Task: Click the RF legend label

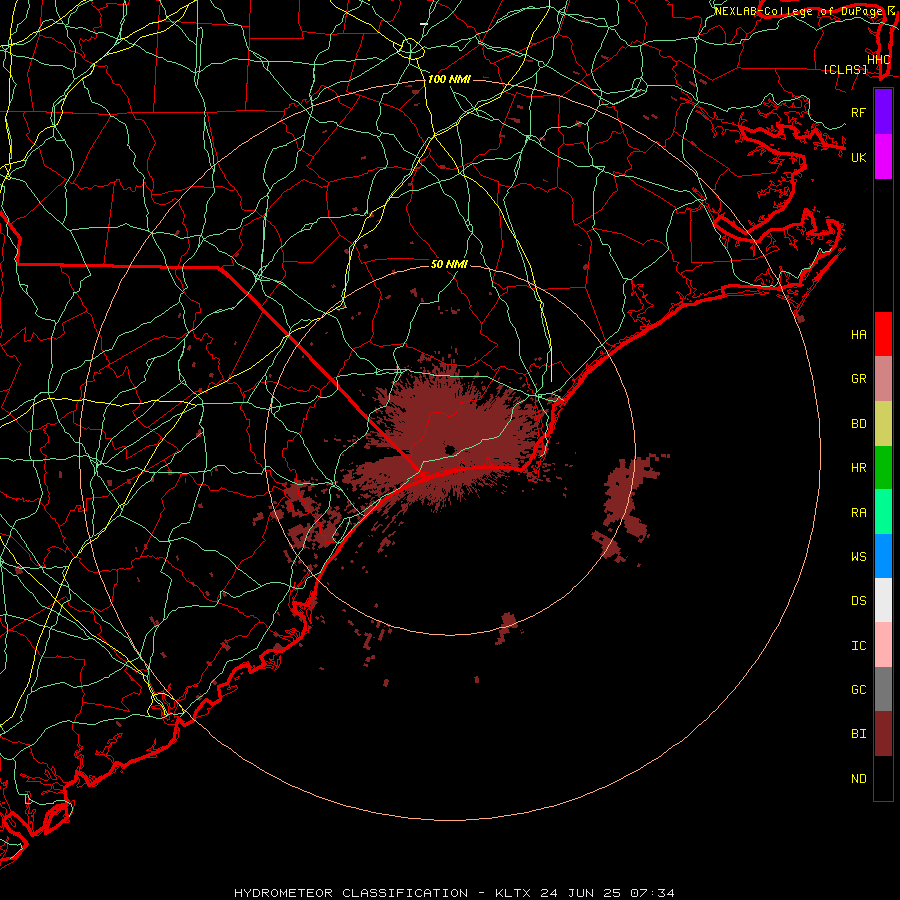Action: pos(858,112)
